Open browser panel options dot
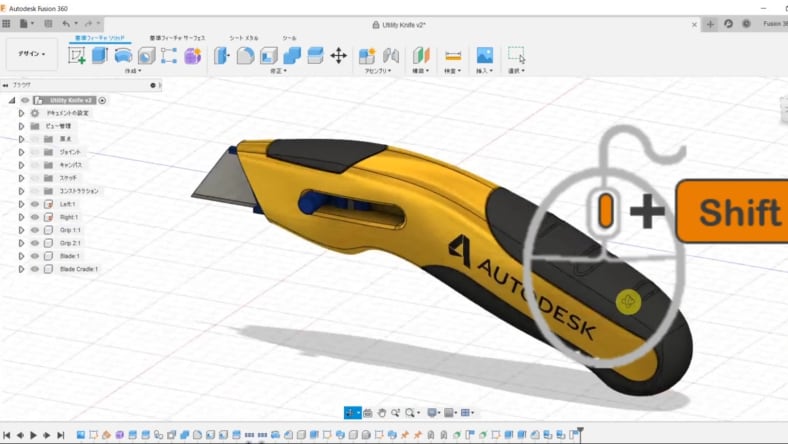The width and height of the screenshot is (788, 444). pos(153,85)
